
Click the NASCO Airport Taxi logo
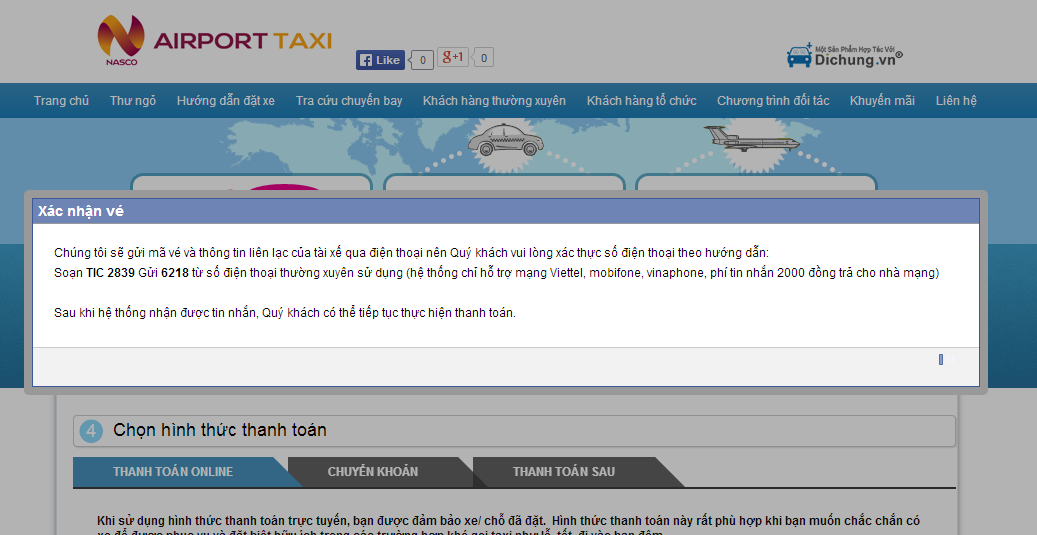(214, 41)
